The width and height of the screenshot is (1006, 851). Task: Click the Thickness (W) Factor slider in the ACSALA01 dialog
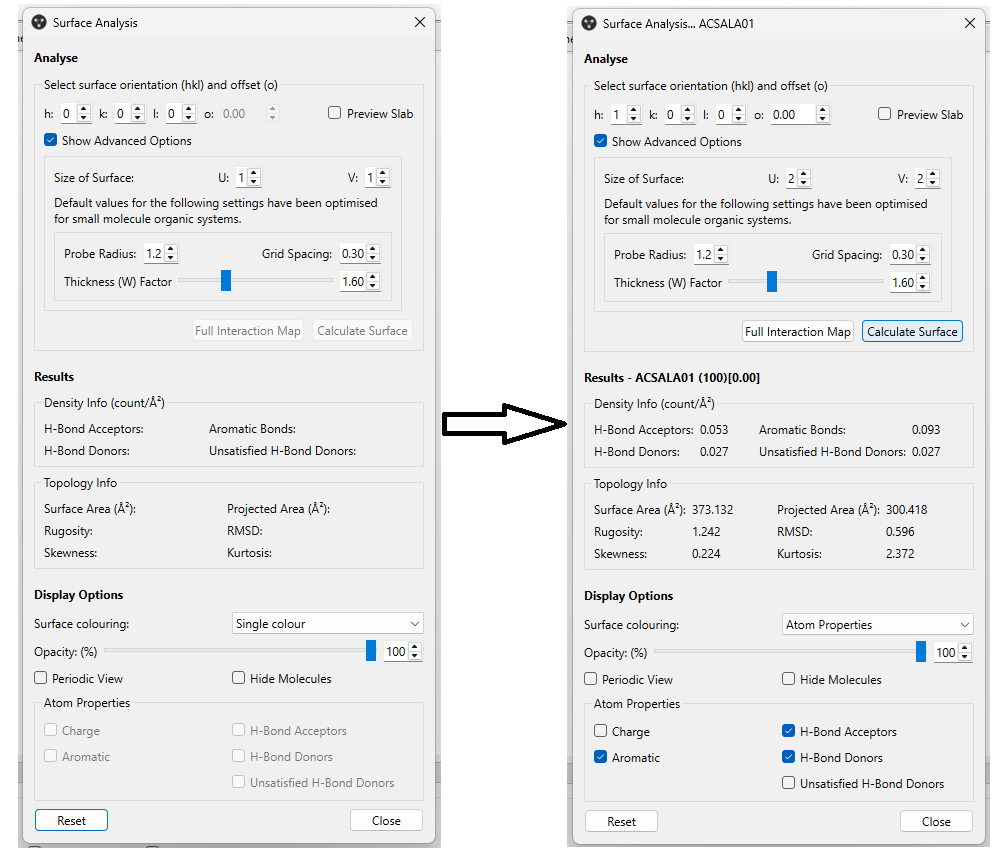pos(771,283)
